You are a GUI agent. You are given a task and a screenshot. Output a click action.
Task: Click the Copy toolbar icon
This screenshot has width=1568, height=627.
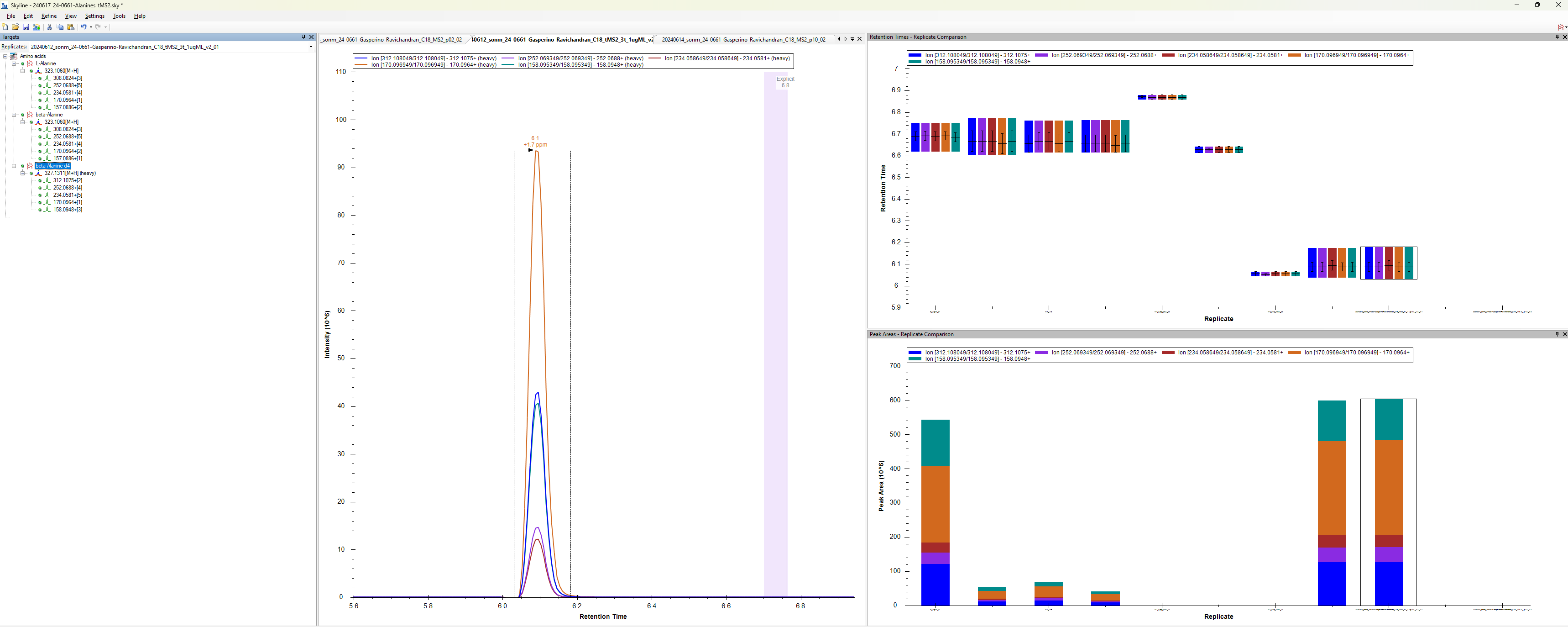coord(60,27)
